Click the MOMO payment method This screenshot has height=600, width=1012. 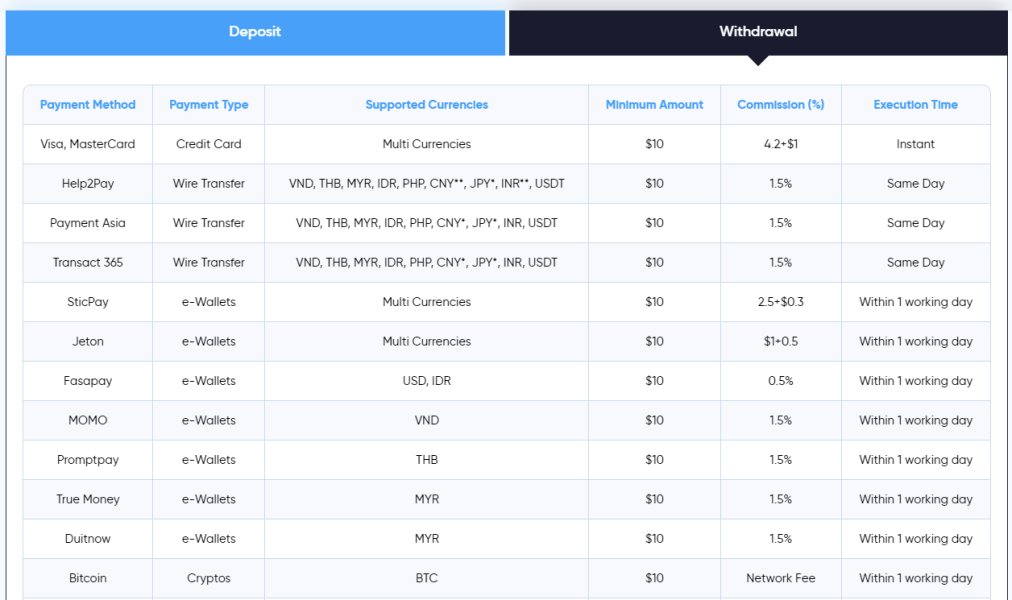(88, 421)
